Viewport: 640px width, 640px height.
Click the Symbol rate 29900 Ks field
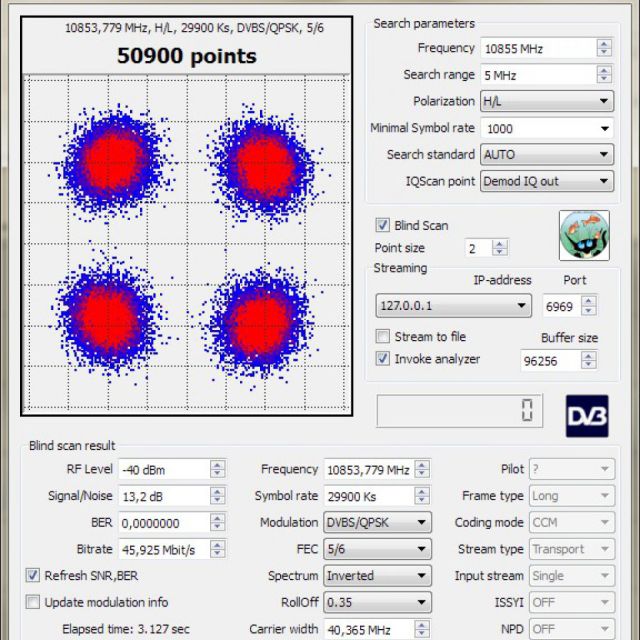(x=369, y=496)
